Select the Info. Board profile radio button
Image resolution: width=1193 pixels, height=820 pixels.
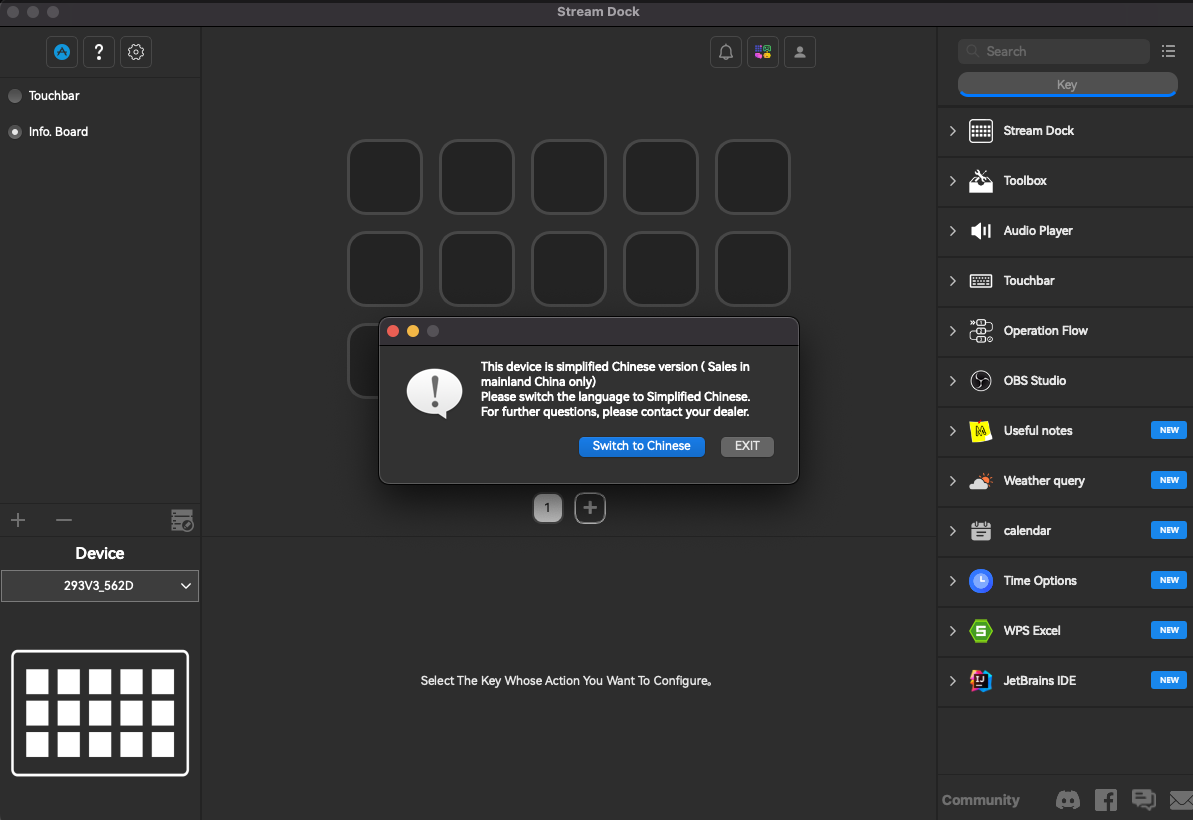click(14, 132)
